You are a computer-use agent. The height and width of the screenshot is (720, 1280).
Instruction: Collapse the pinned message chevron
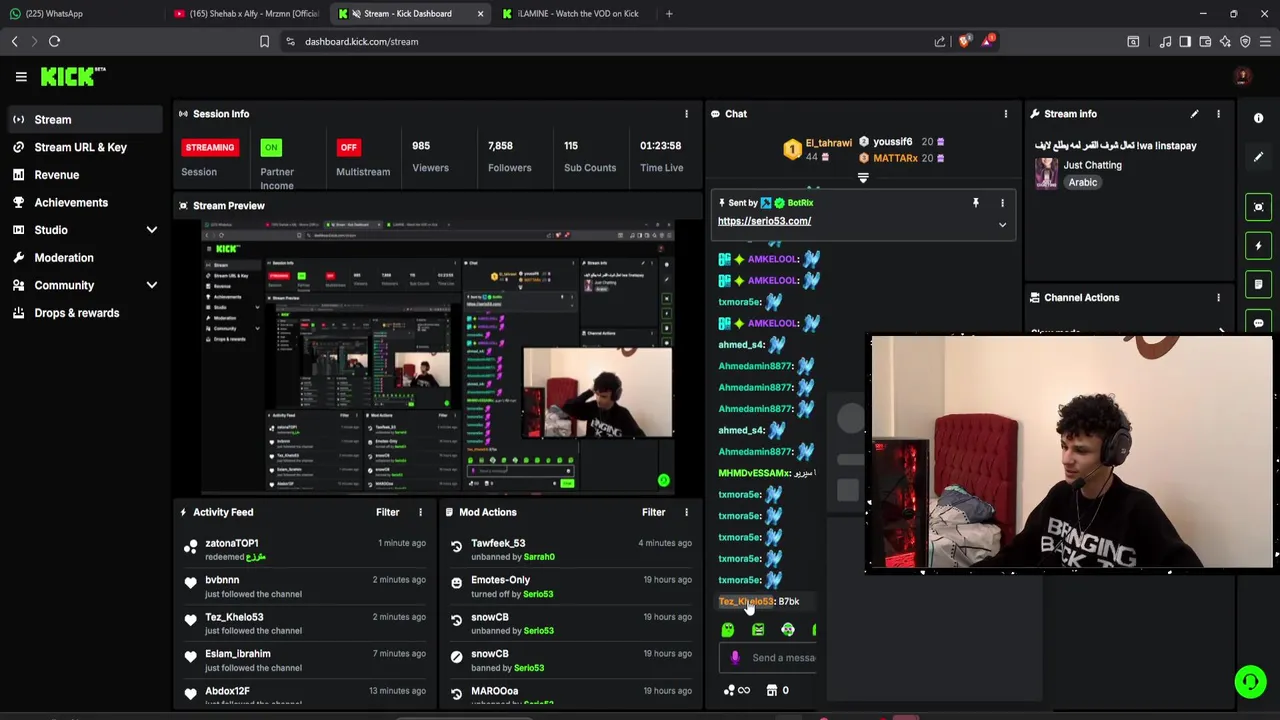click(x=1002, y=225)
